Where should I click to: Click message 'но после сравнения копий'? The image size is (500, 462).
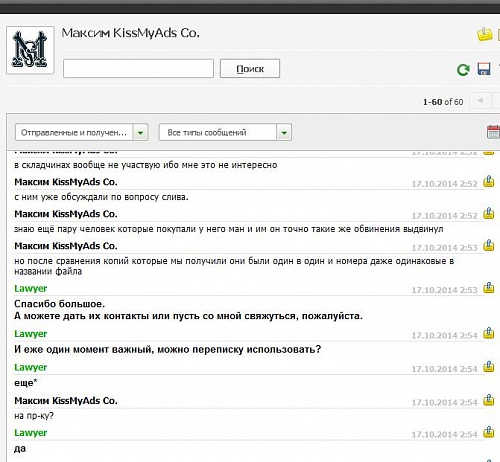pyautogui.click(x=234, y=266)
